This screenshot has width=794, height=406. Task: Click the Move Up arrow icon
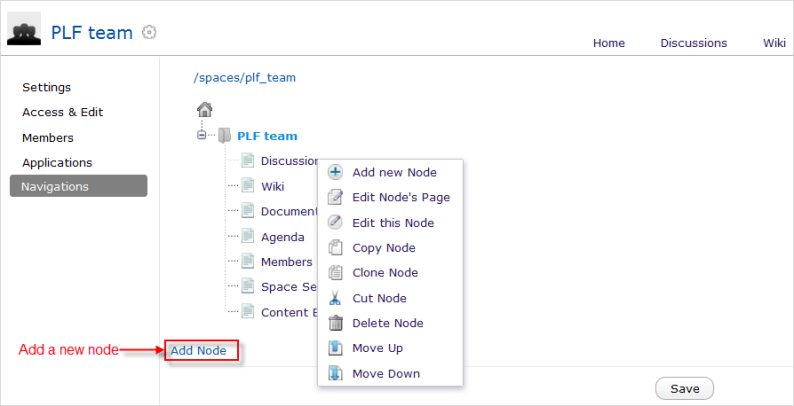pyautogui.click(x=336, y=348)
